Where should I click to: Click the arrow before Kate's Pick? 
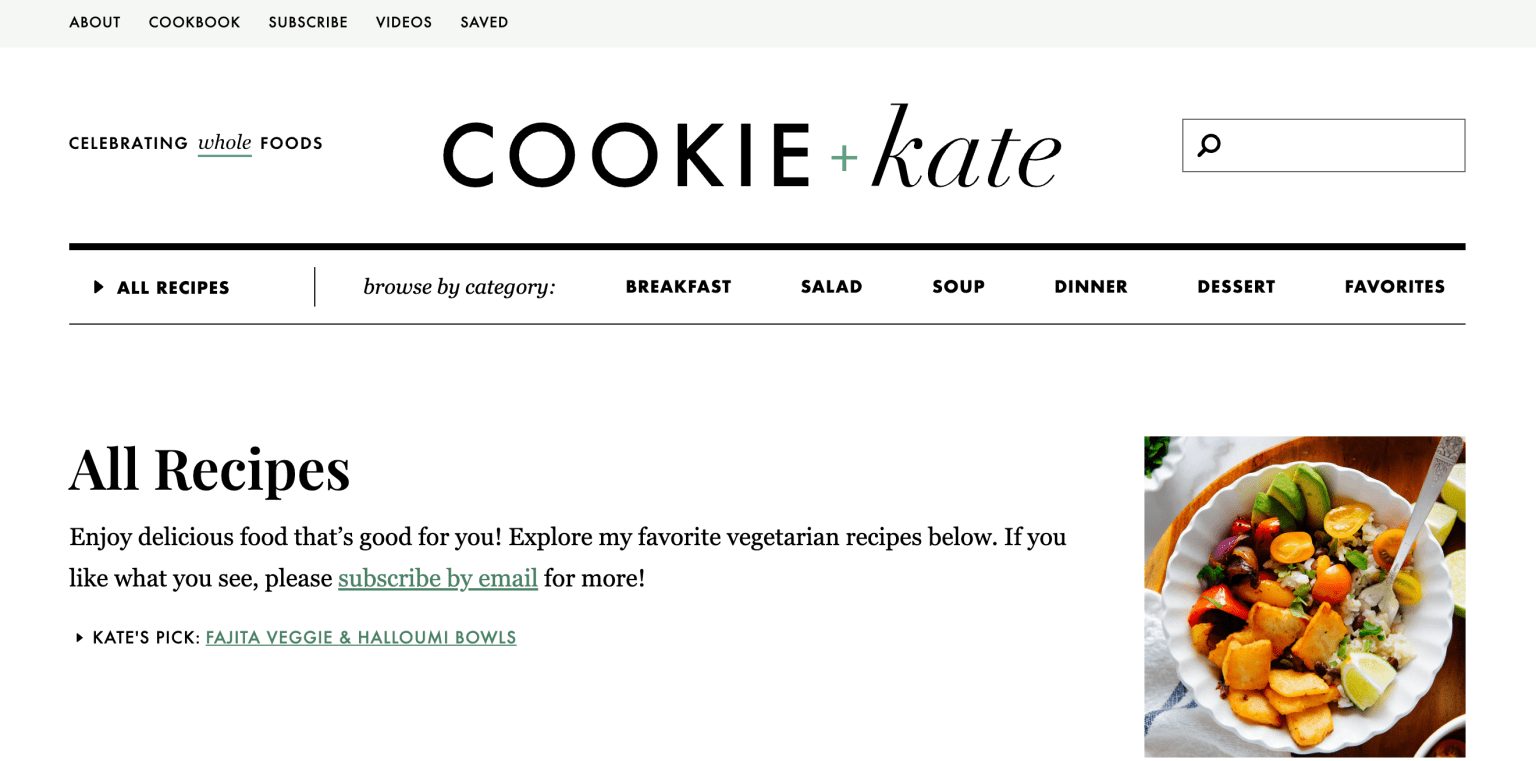pyautogui.click(x=79, y=637)
